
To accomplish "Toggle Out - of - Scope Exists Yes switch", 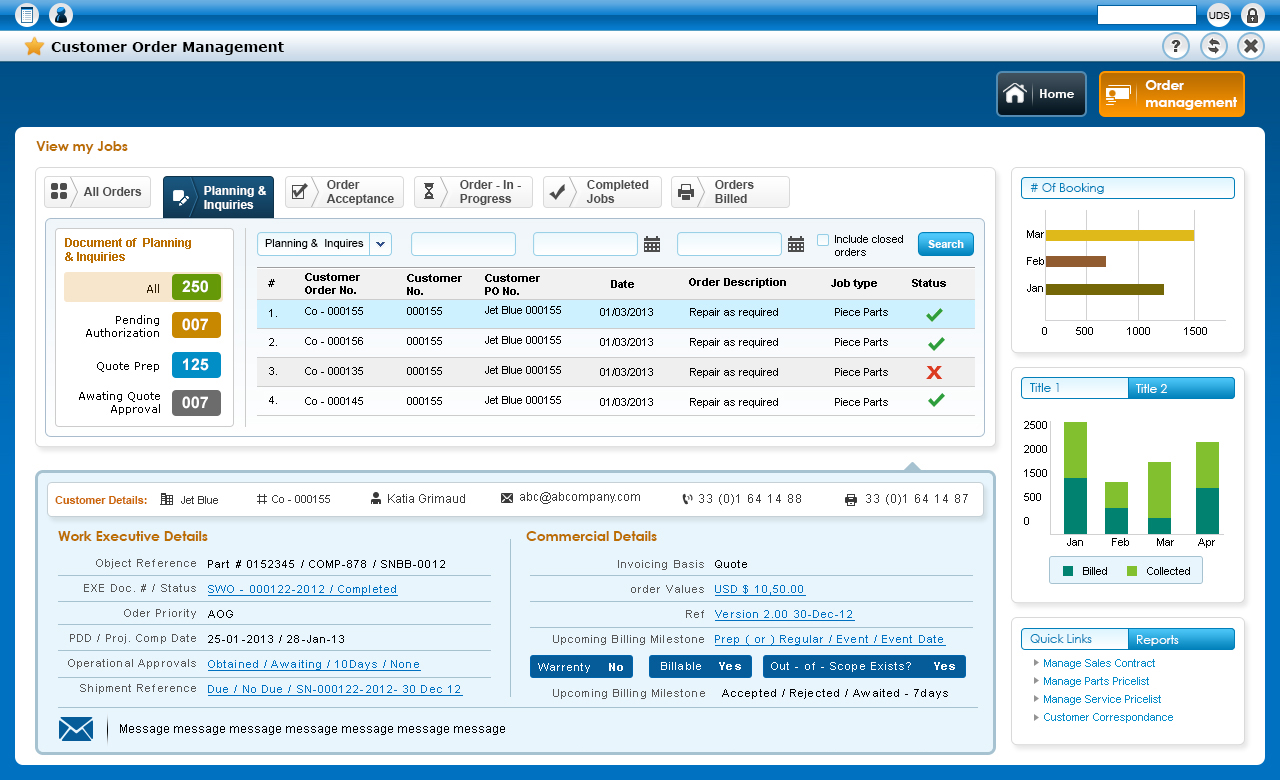I will 865,667.
